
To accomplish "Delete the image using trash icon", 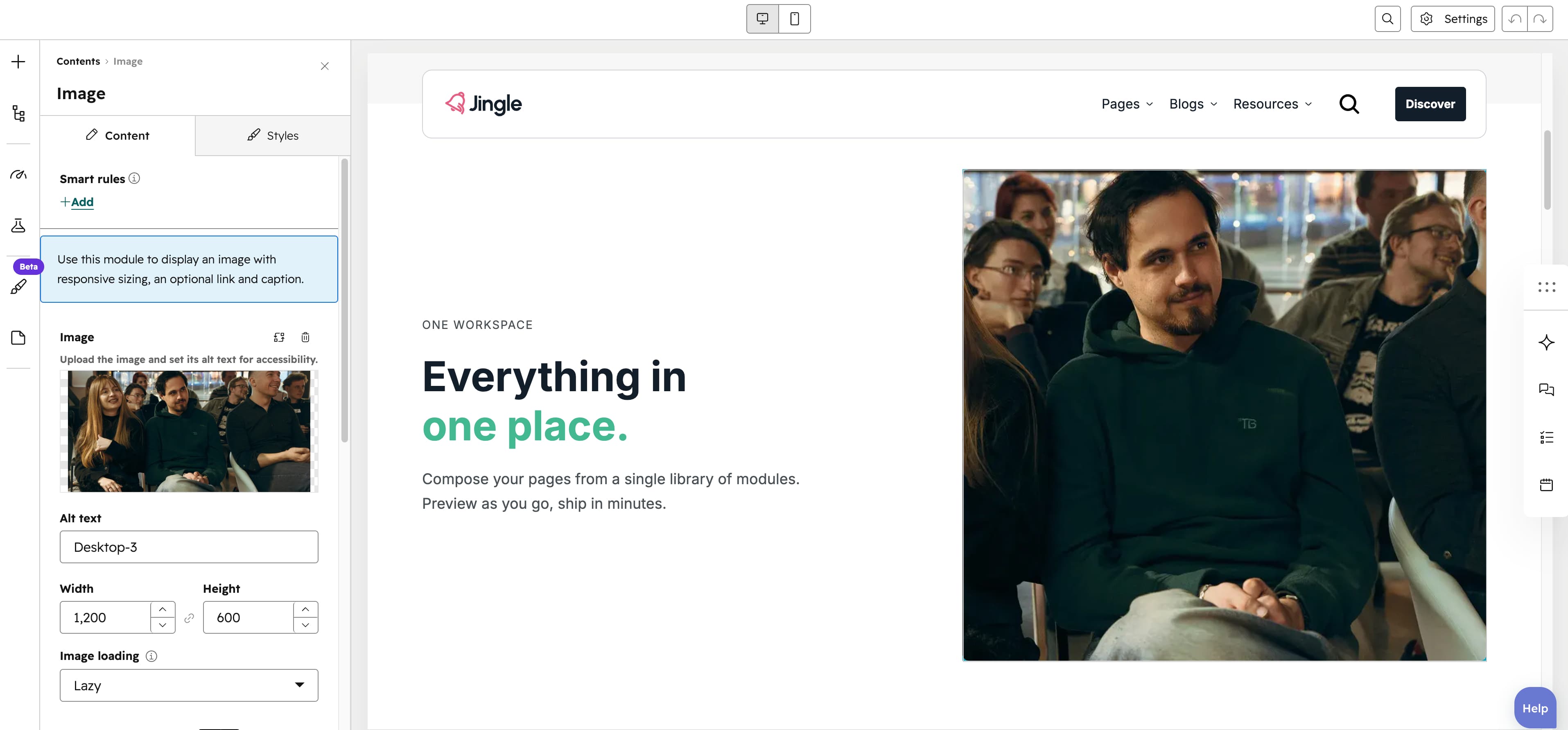I will point(305,337).
